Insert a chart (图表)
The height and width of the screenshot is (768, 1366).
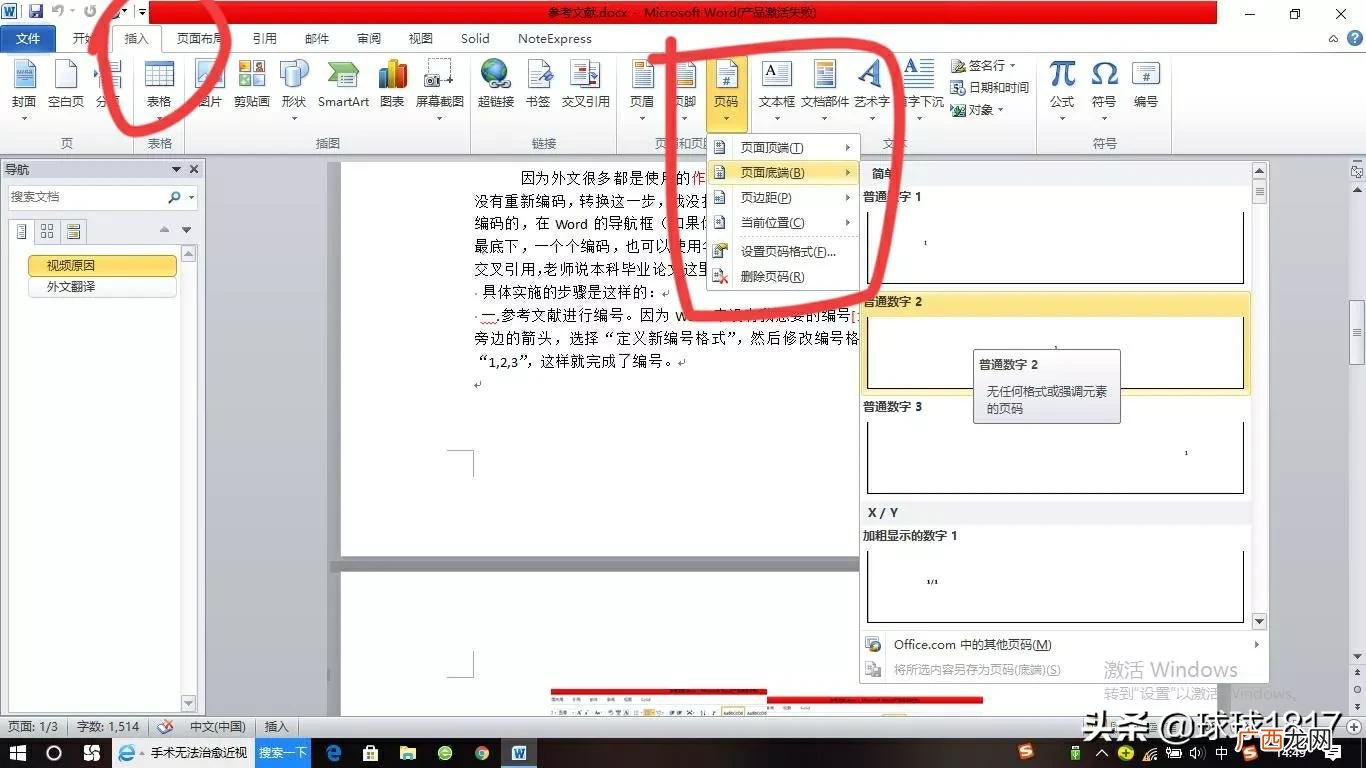click(x=392, y=85)
